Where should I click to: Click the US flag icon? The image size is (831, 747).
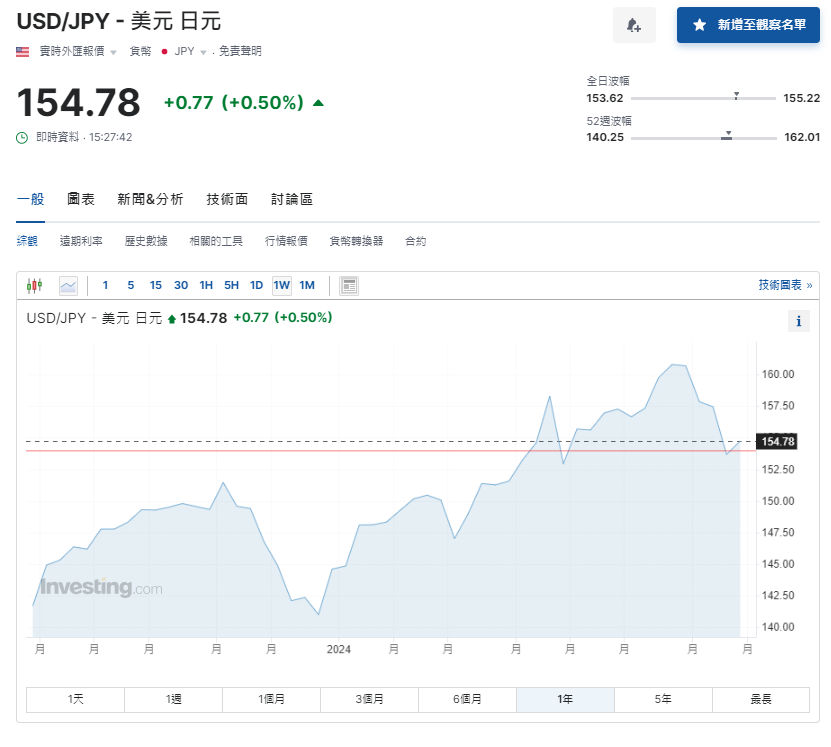click(x=21, y=49)
